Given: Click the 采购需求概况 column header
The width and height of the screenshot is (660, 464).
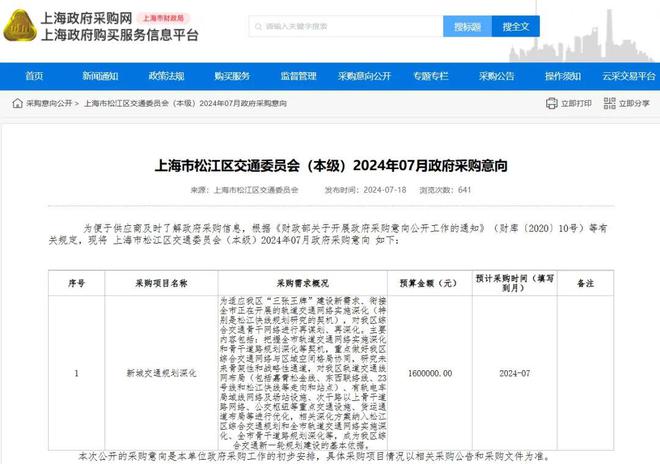Looking at the screenshot, I should click(x=303, y=283).
